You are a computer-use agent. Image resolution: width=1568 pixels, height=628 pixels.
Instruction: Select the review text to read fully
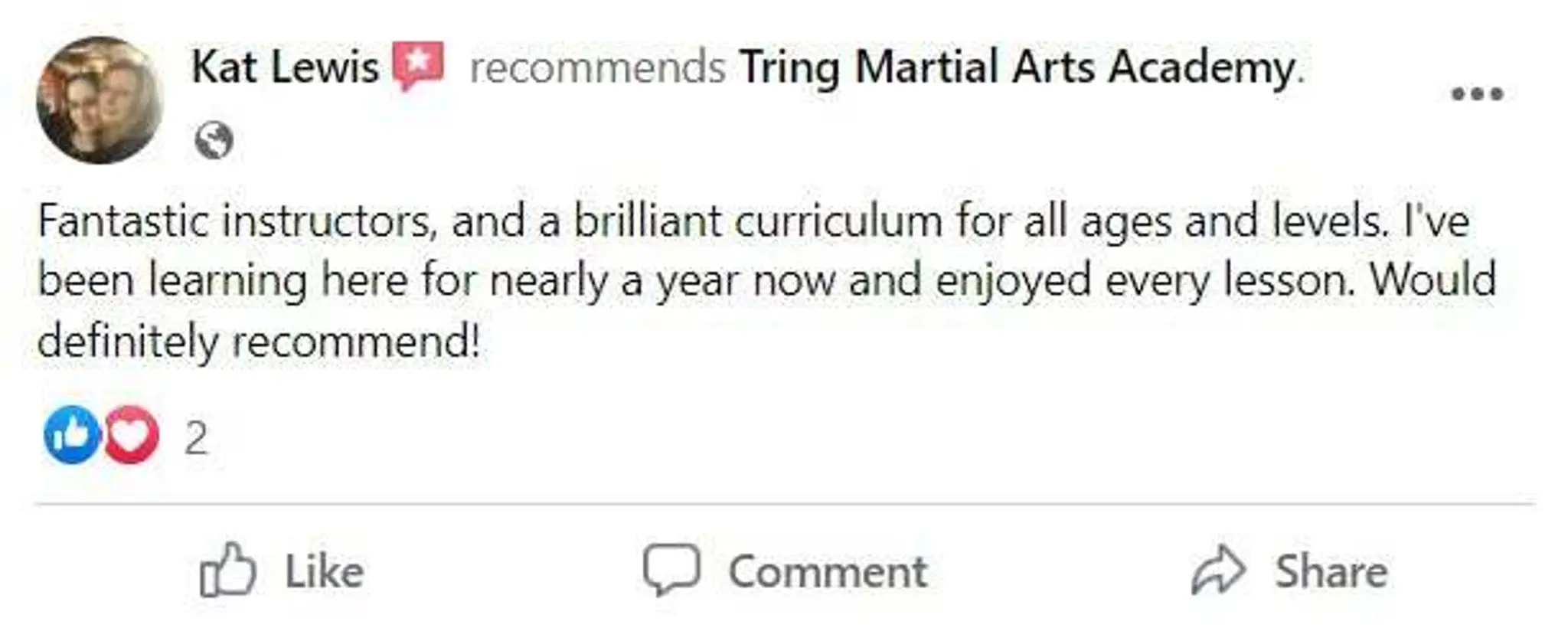(x=766, y=278)
